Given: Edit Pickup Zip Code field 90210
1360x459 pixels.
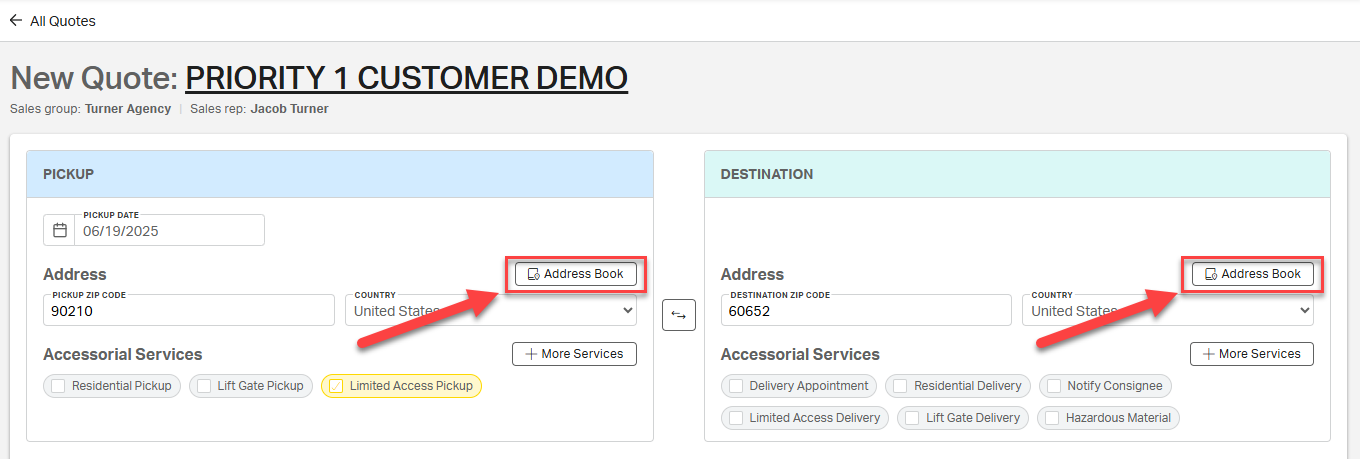Looking at the screenshot, I should 189,310.
